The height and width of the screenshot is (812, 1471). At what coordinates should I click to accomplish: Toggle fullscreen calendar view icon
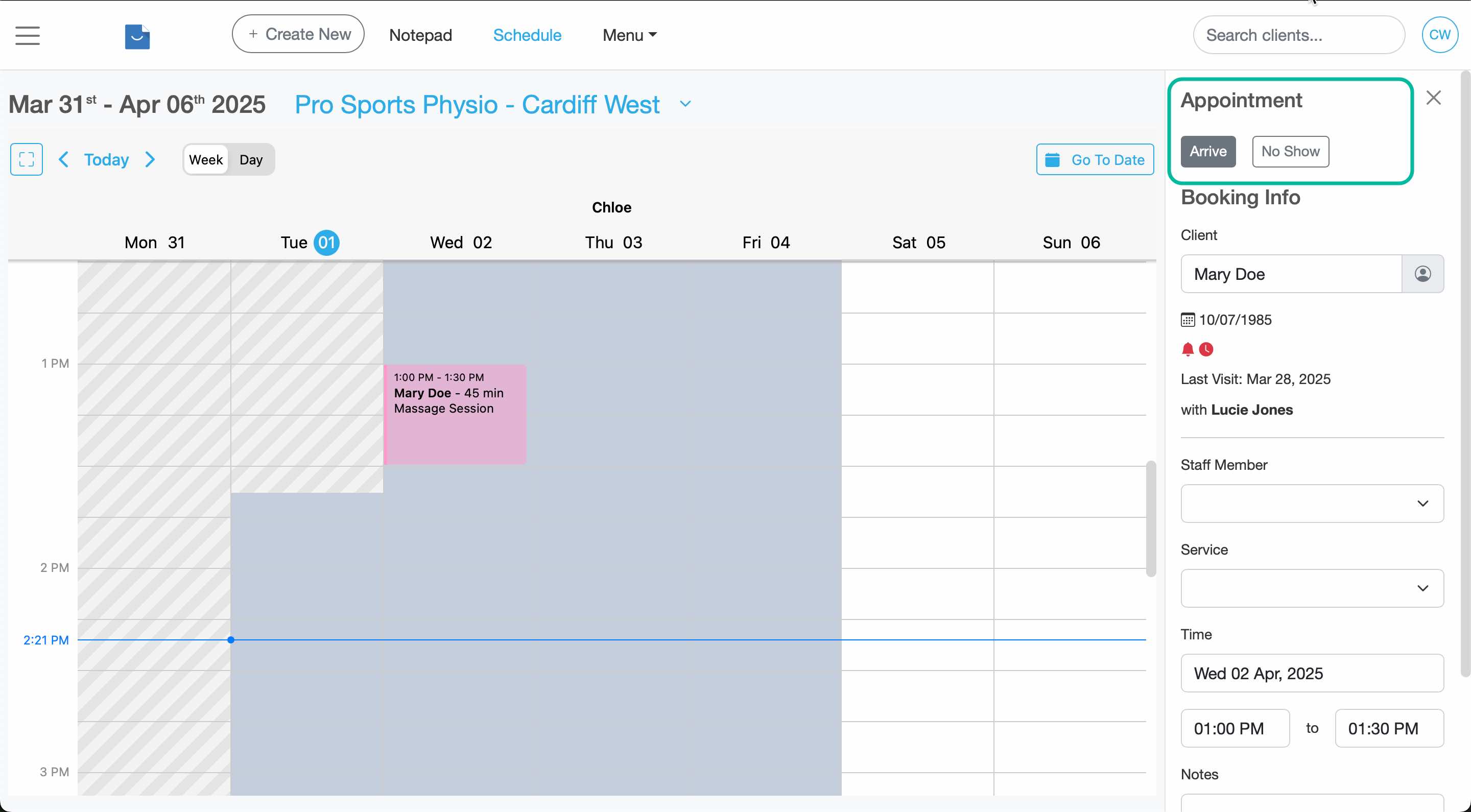coord(26,159)
